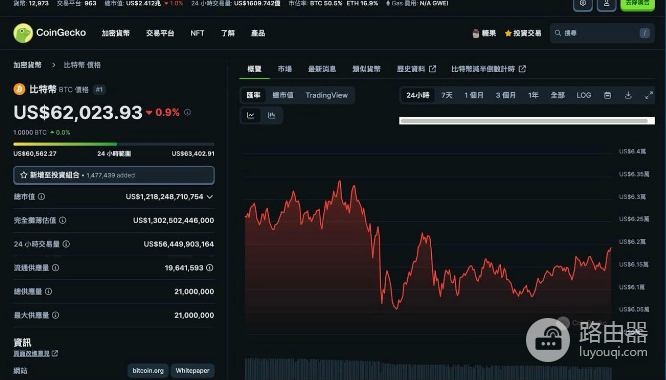The height and width of the screenshot is (380, 666).
Task: Go to 加密貨幣 breadcrumb link
Action: pos(27,65)
